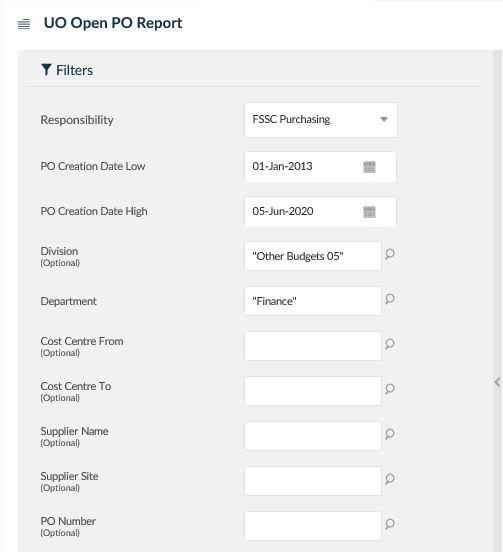The width and height of the screenshot is (503, 552).
Task: Click the empty Supplier Name field
Action: pos(313,436)
